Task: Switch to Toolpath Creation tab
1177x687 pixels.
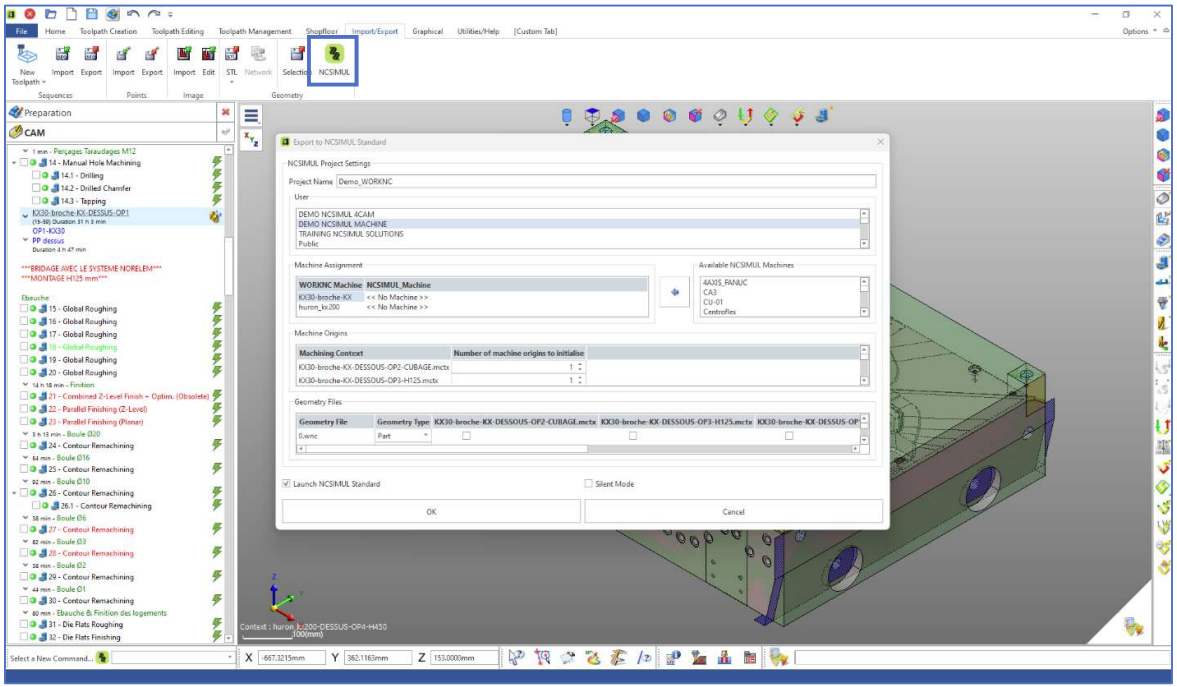Action: (108, 32)
